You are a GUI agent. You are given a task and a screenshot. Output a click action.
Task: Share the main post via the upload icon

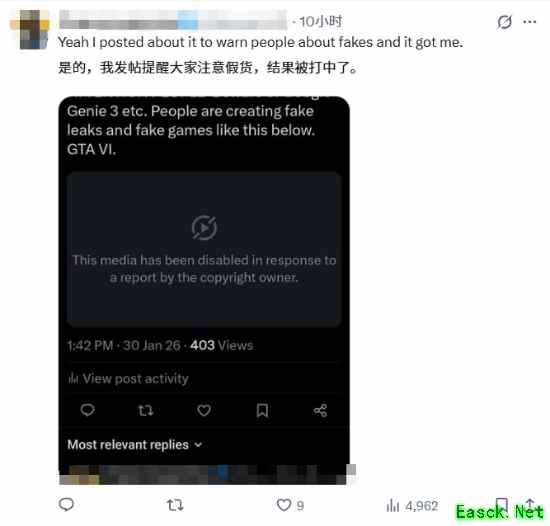(x=530, y=505)
